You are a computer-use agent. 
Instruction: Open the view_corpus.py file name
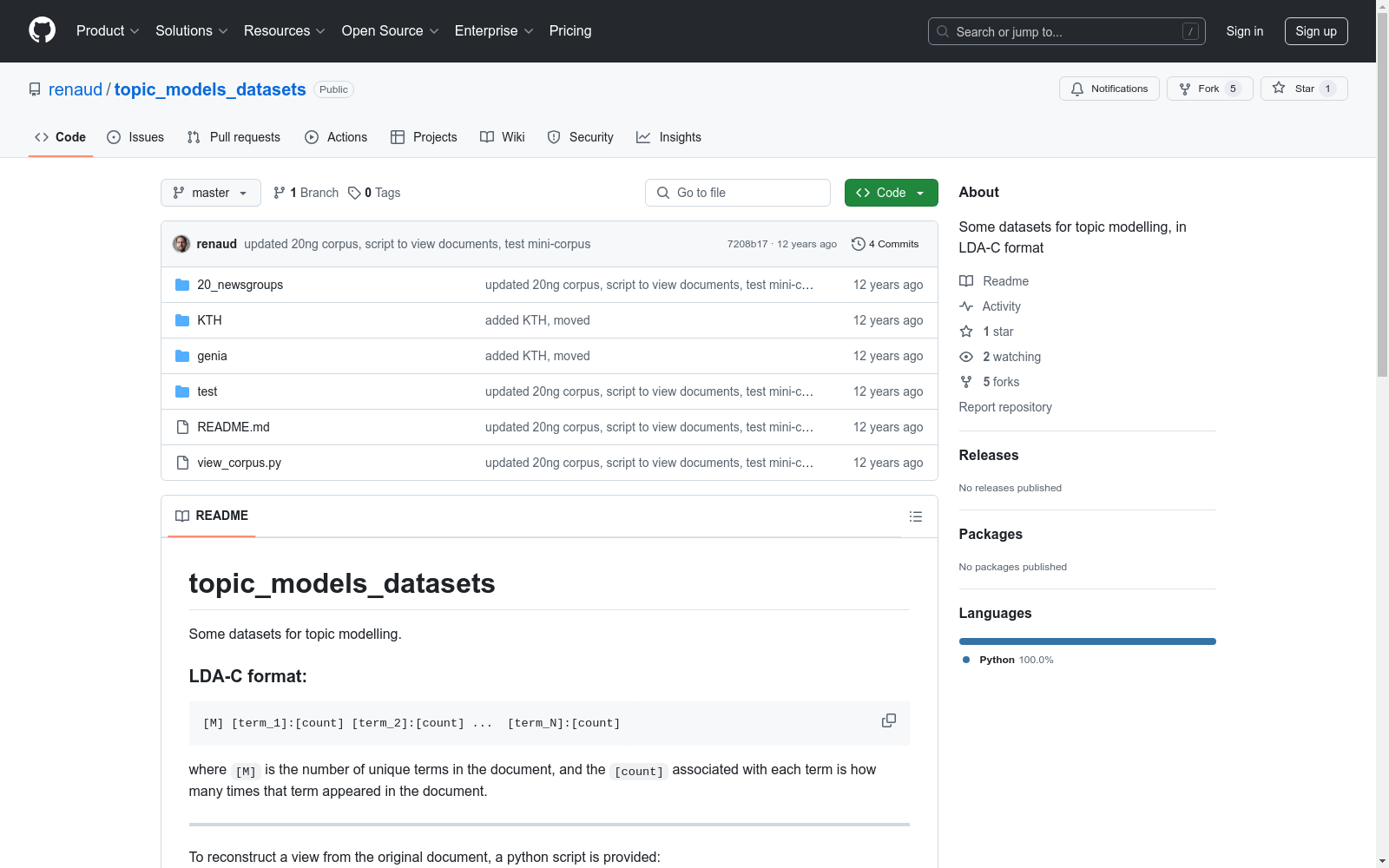click(240, 463)
